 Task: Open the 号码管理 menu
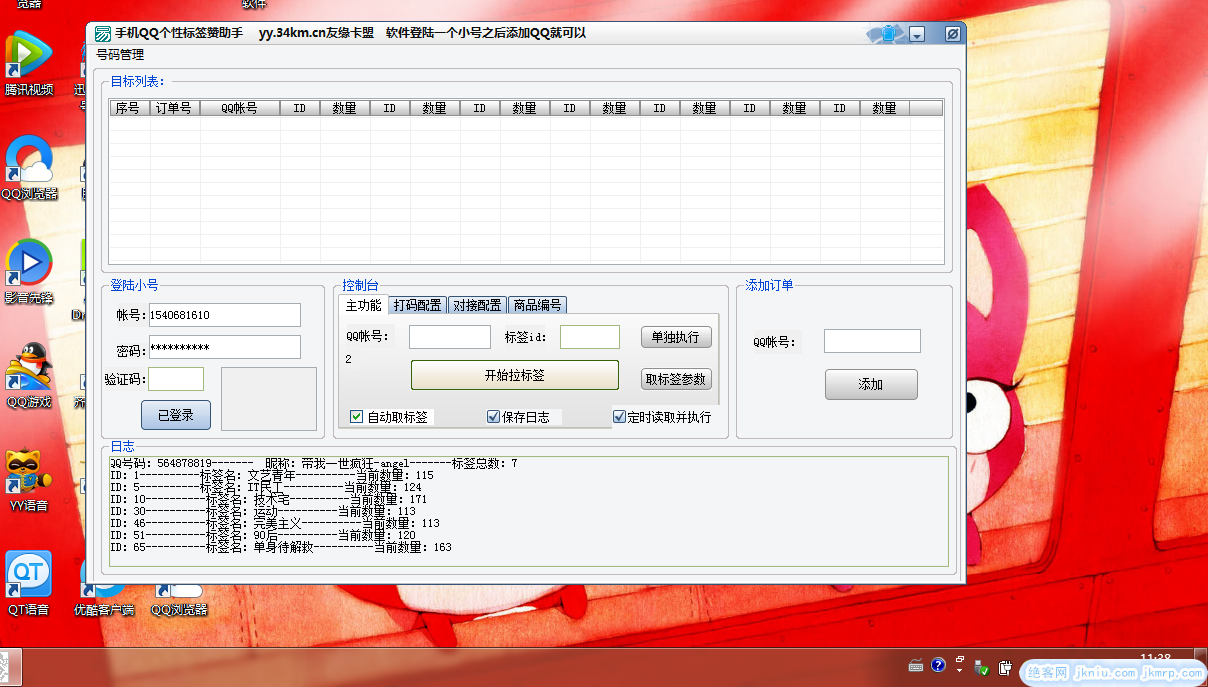[x=120, y=55]
